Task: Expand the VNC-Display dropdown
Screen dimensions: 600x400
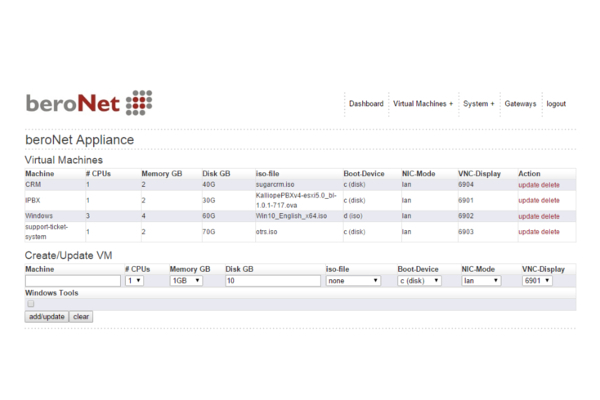Action: coord(543,281)
